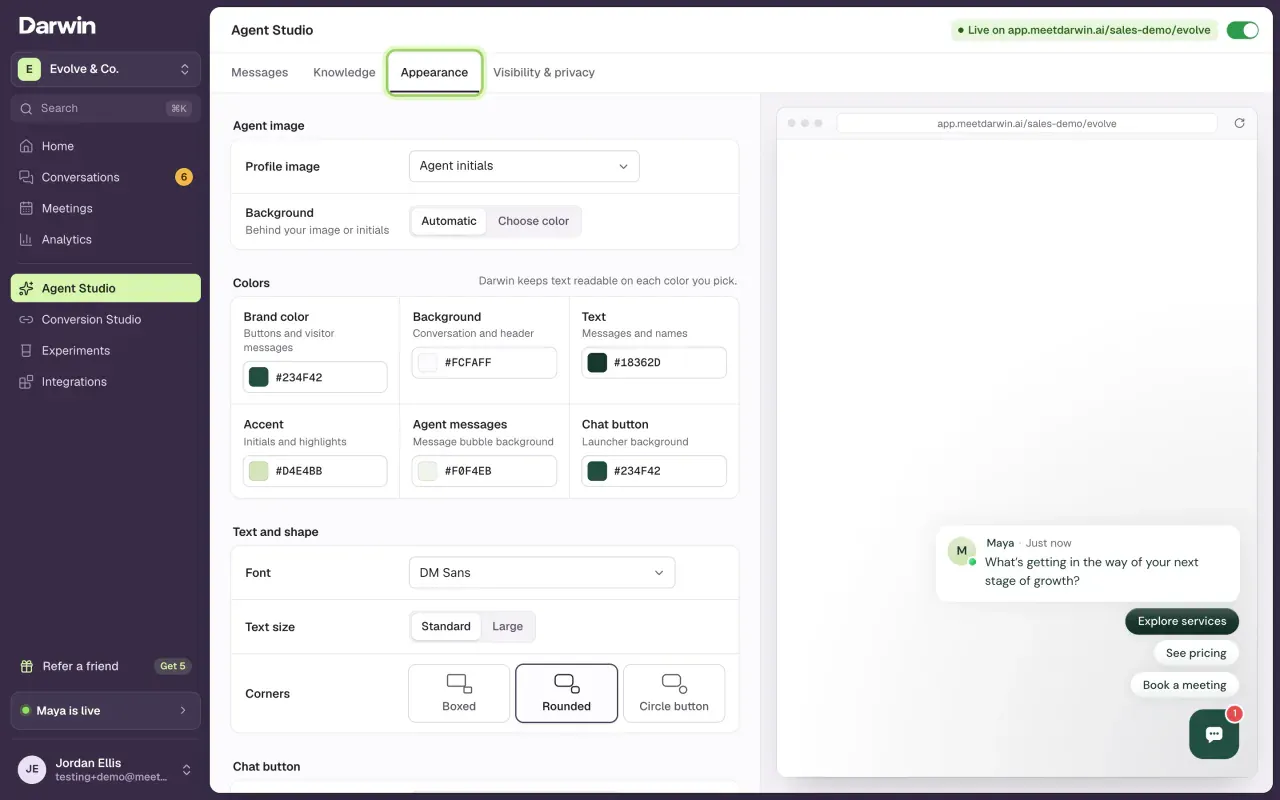Screen dimensions: 1280x800
Task: Expand the Jordan Ellis account menu
Action: tap(106, 769)
